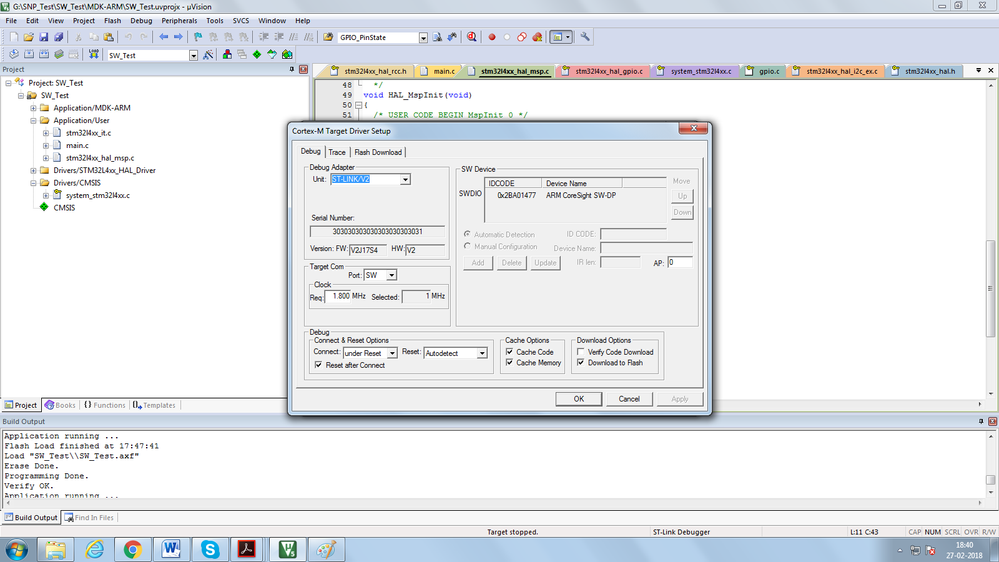This screenshot has height=562, width=999.
Task: Open the Port dropdown showing SW
Action: (x=392, y=275)
